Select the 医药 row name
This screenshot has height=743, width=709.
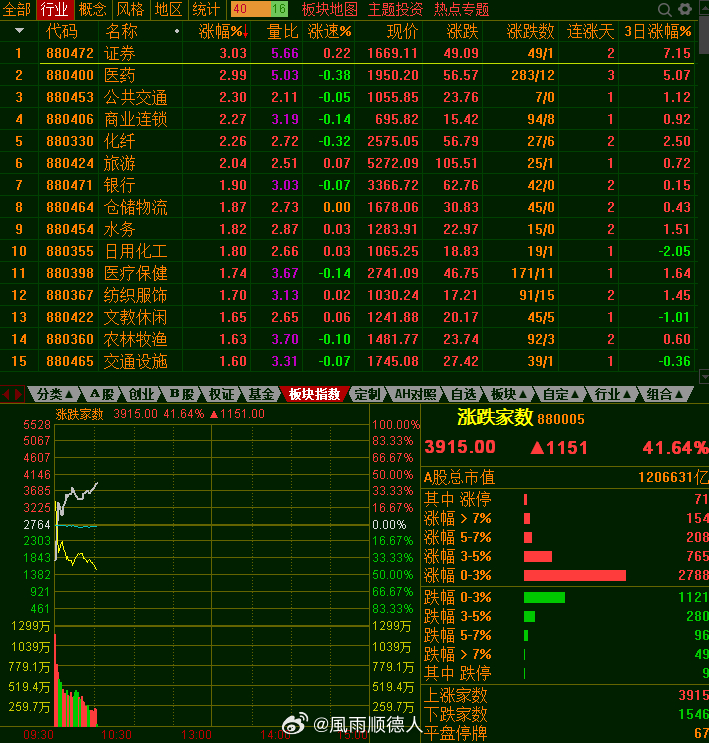[119, 75]
